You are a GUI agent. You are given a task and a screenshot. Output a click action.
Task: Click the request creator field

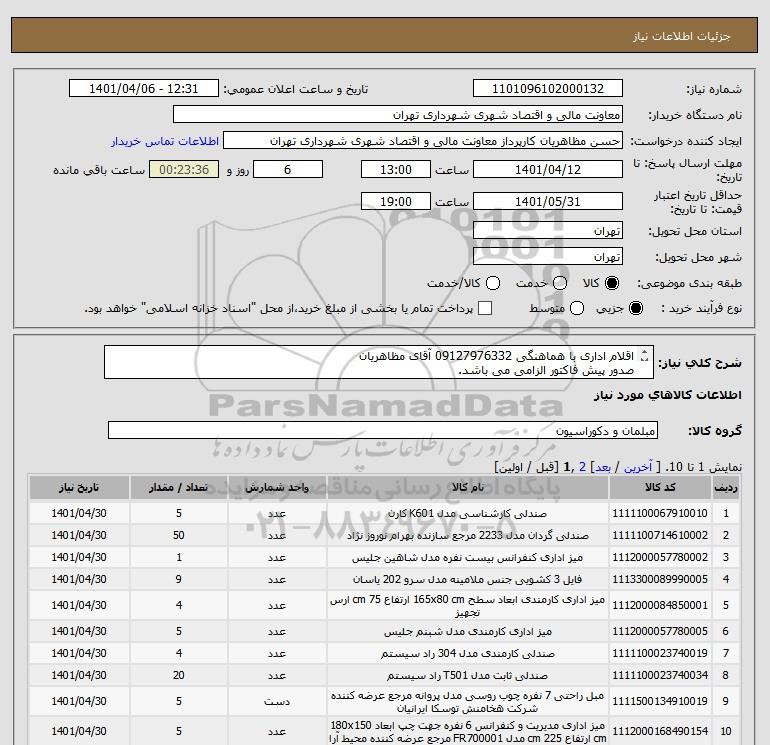click(423, 141)
